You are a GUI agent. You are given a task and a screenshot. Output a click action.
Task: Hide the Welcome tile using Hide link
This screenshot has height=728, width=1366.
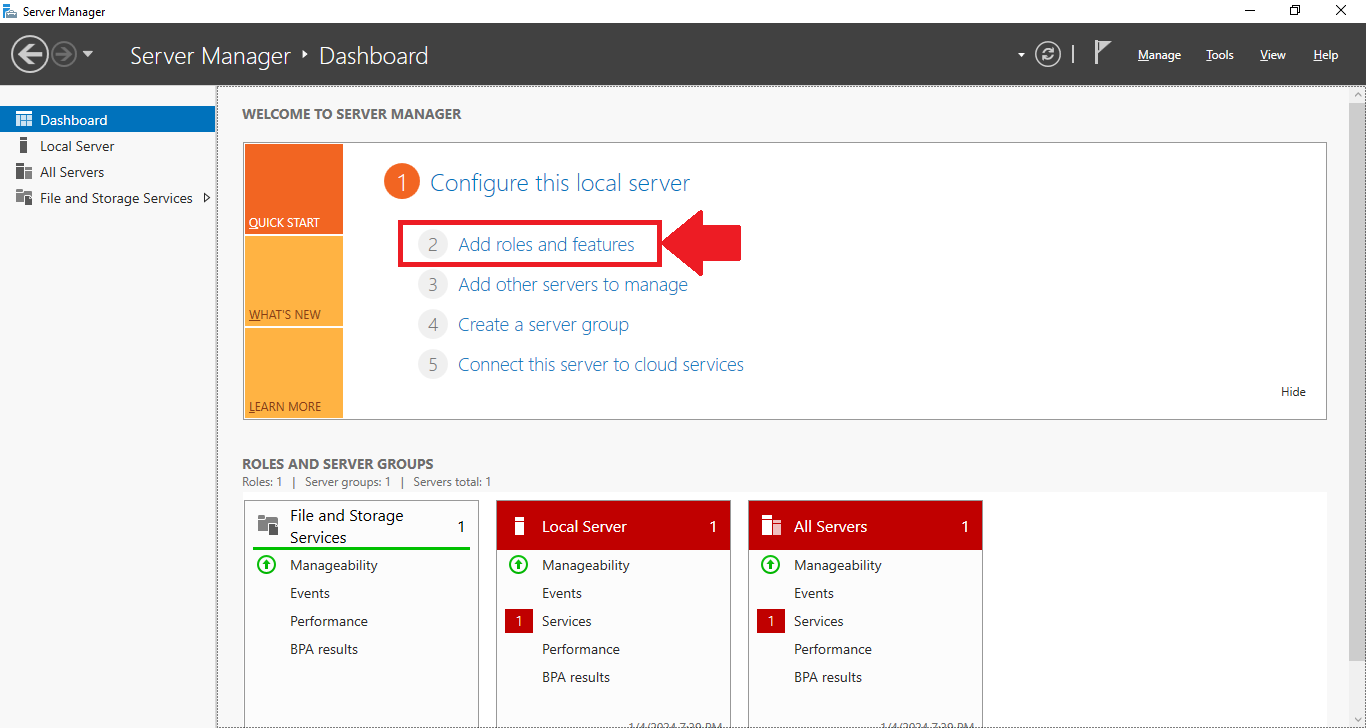point(1292,391)
